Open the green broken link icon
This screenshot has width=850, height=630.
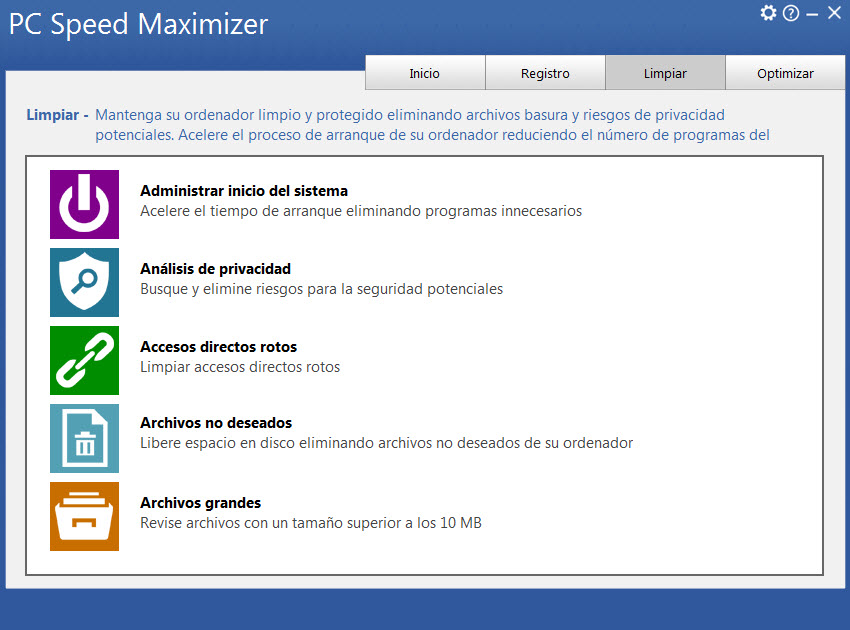point(84,361)
